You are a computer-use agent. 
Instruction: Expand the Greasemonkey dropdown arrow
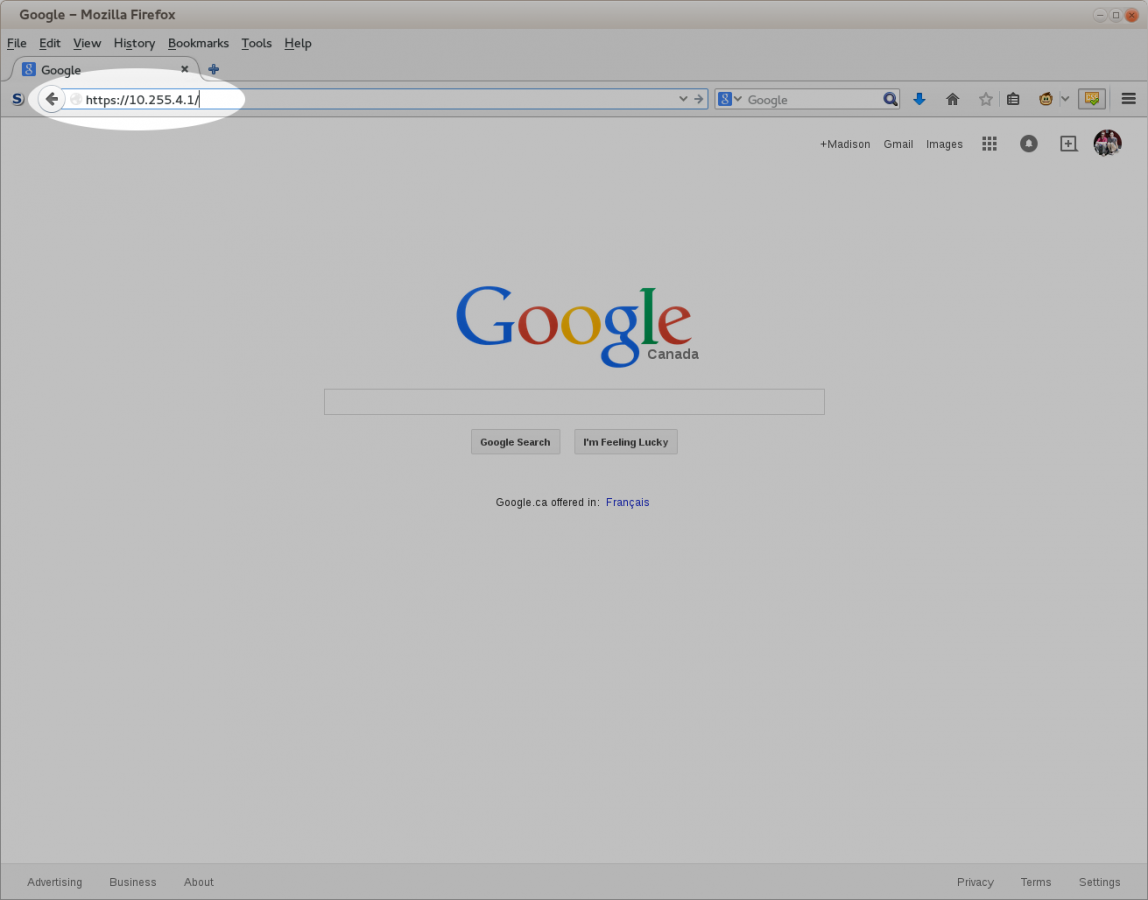(1065, 99)
